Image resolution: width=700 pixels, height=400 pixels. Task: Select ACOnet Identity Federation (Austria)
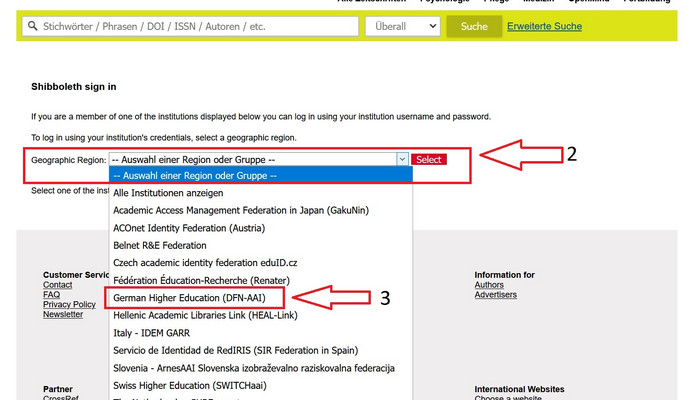click(261, 228)
